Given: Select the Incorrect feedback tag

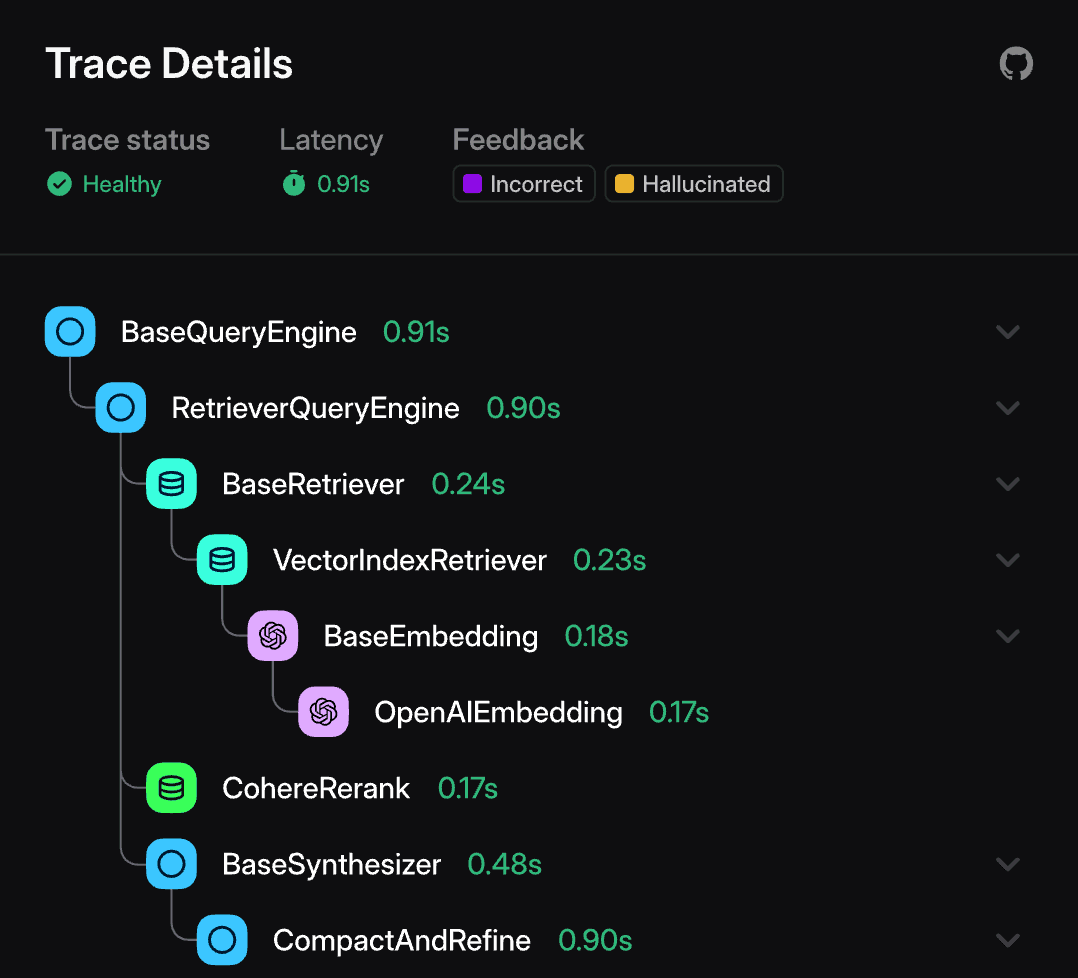Looking at the screenshot, I should click(x=524, y=184).
